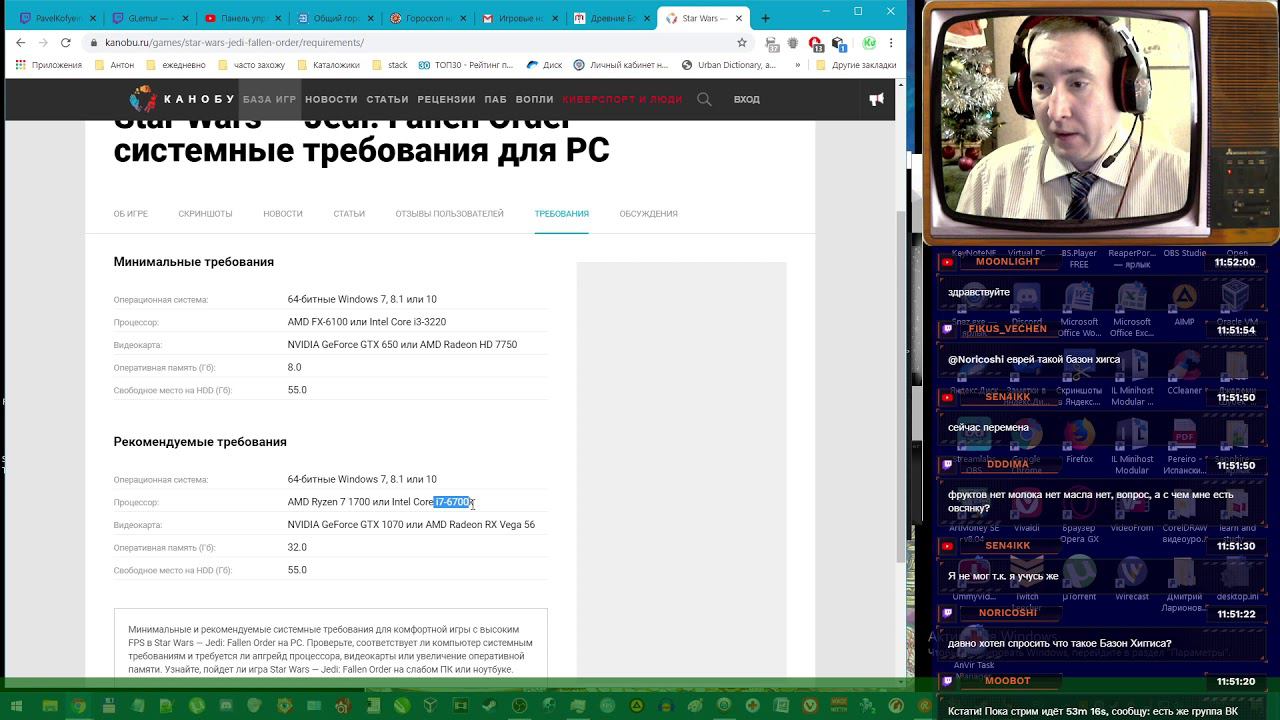Click the ВХОД login button

[x=747, y=99]
